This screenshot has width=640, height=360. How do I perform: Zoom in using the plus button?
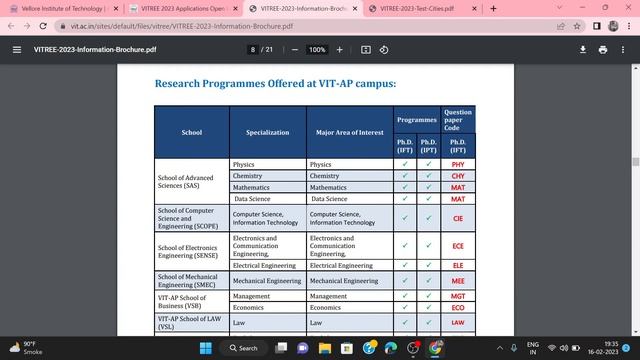pos(339,50)
